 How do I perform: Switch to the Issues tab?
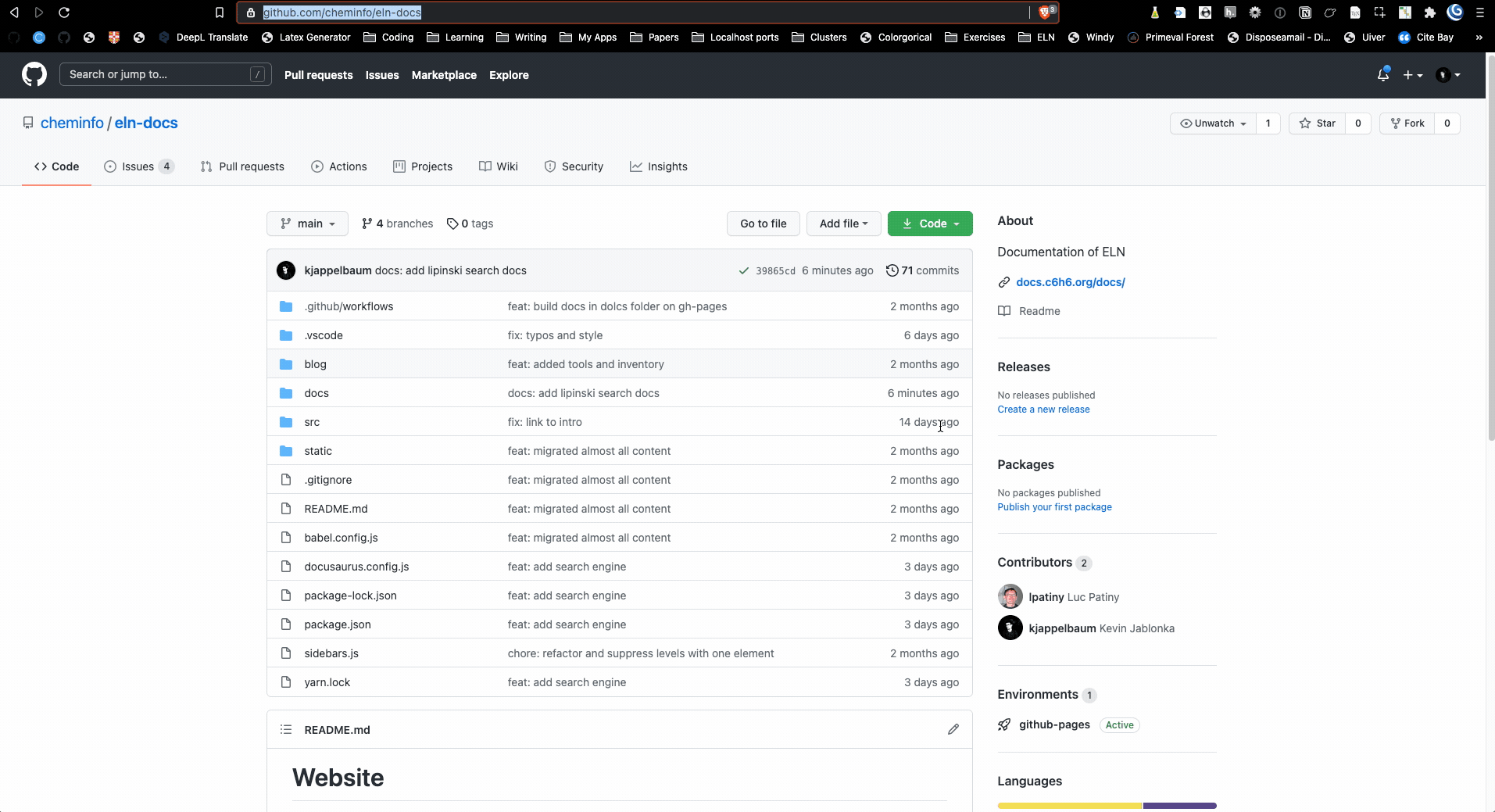139,166
